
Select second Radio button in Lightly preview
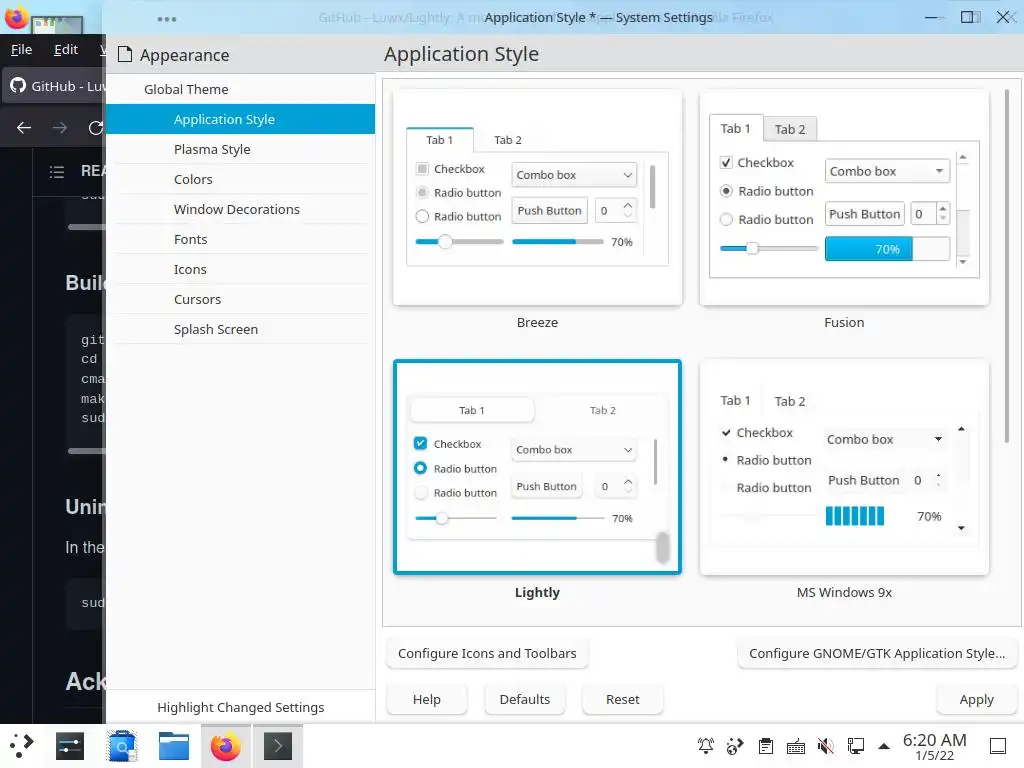click(421, 492)
